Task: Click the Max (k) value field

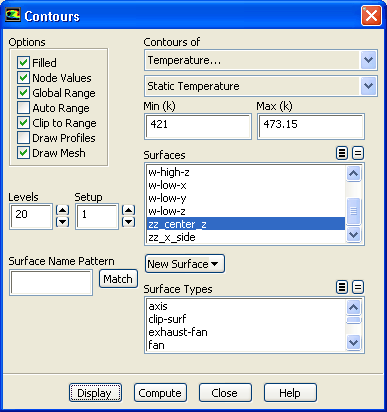Action: click(311, 126)
